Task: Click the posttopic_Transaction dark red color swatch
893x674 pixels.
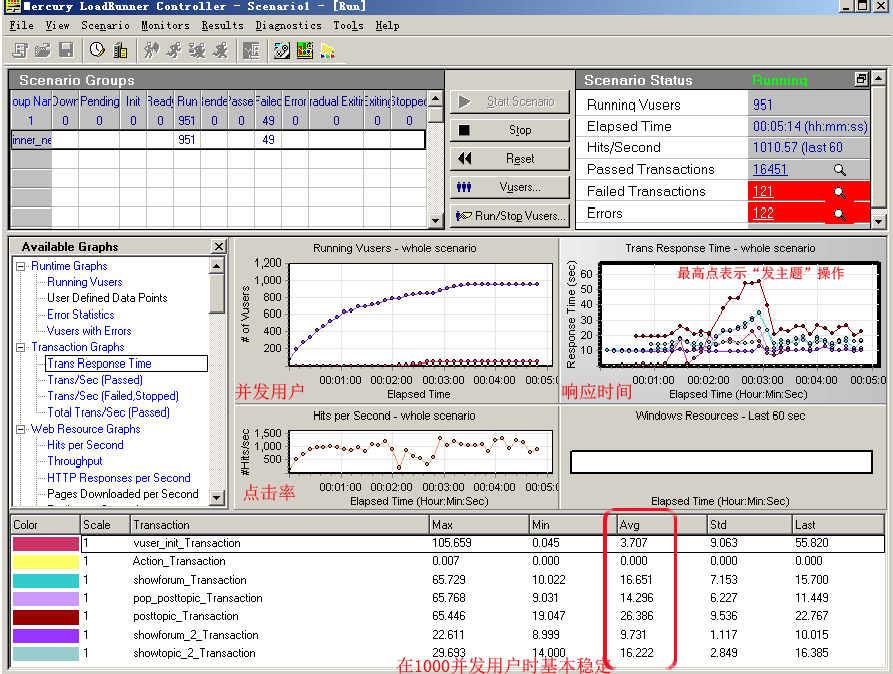Action: pos(45,617)
